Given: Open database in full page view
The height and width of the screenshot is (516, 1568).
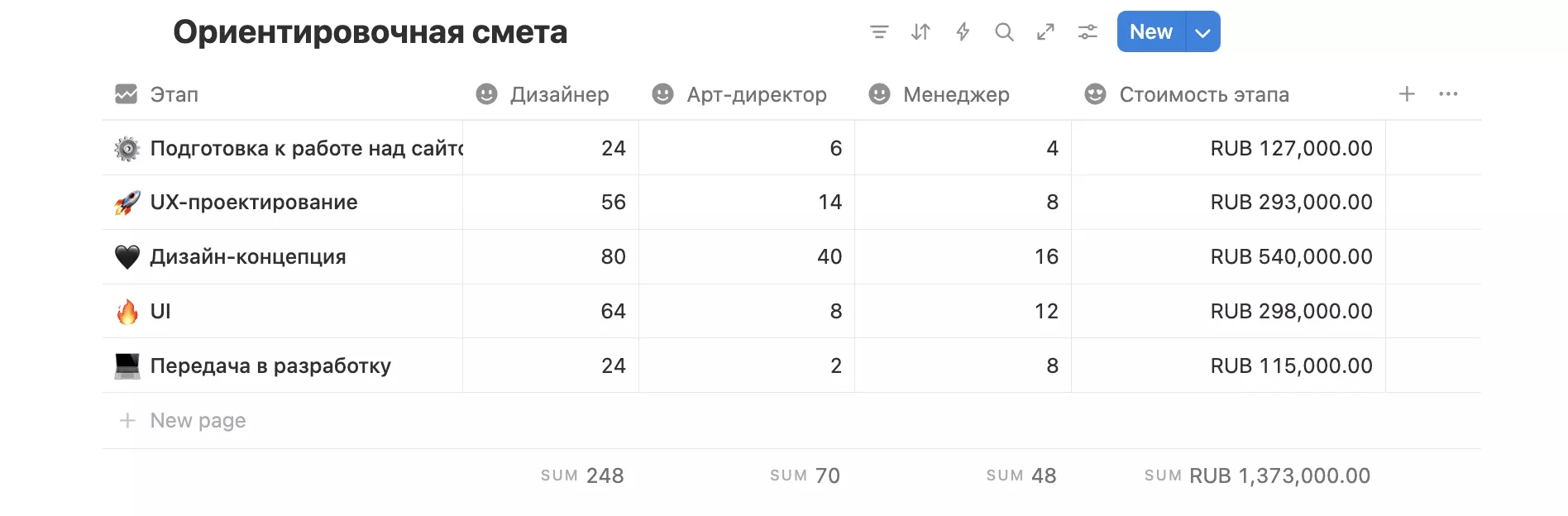Looking at the screenshot, I should point(1046,32).
